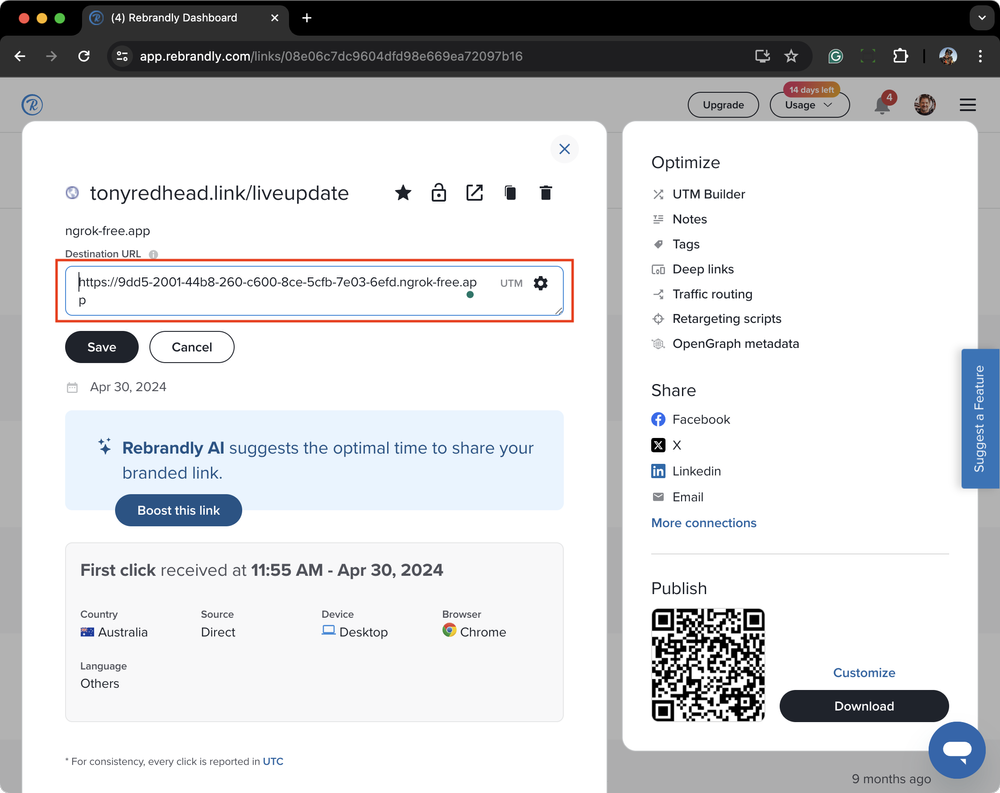Close the link details panel with X

click(564, 149)
